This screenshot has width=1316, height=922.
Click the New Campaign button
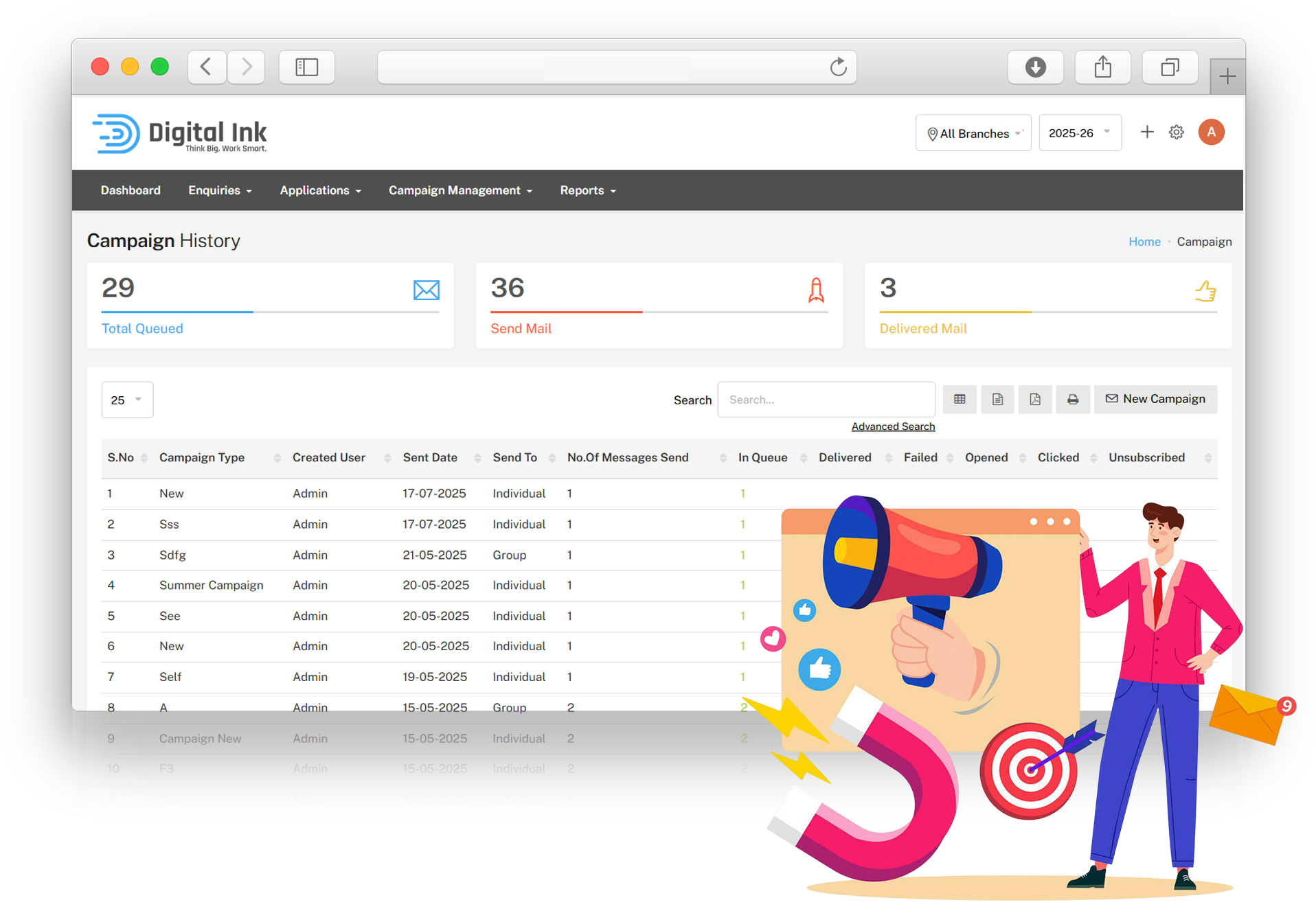coord(1155,400)
